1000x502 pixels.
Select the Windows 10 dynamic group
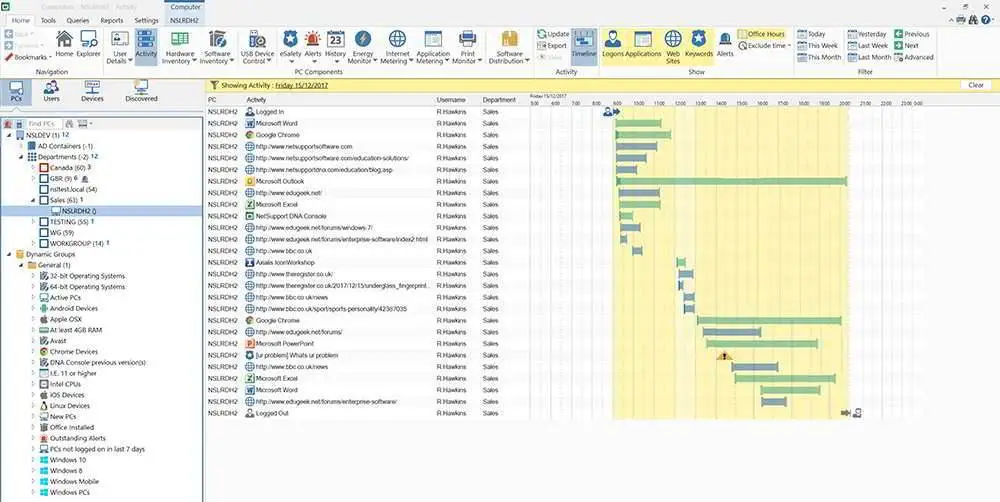(68, 460)
